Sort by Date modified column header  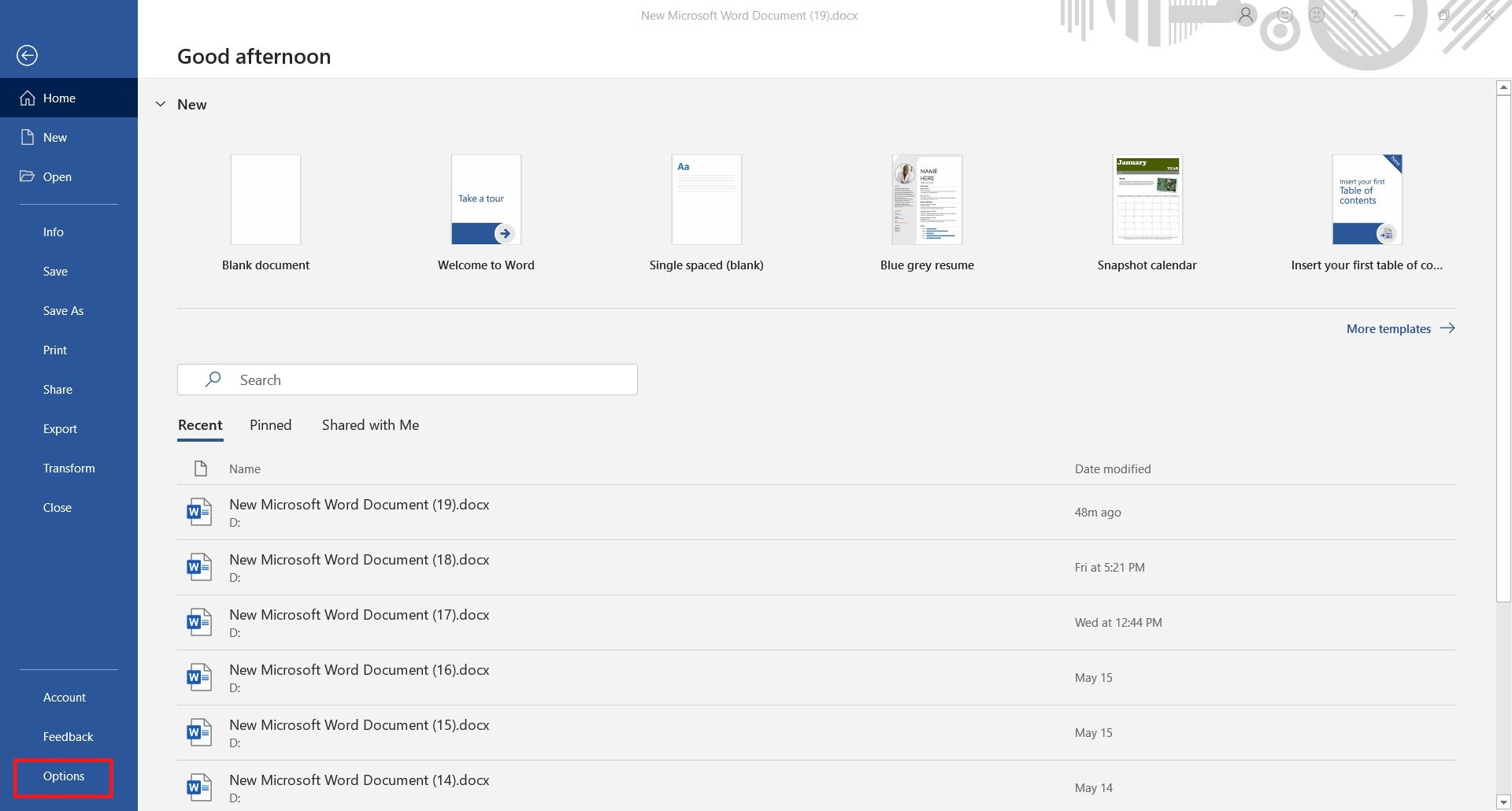(x=1113, y=468)
